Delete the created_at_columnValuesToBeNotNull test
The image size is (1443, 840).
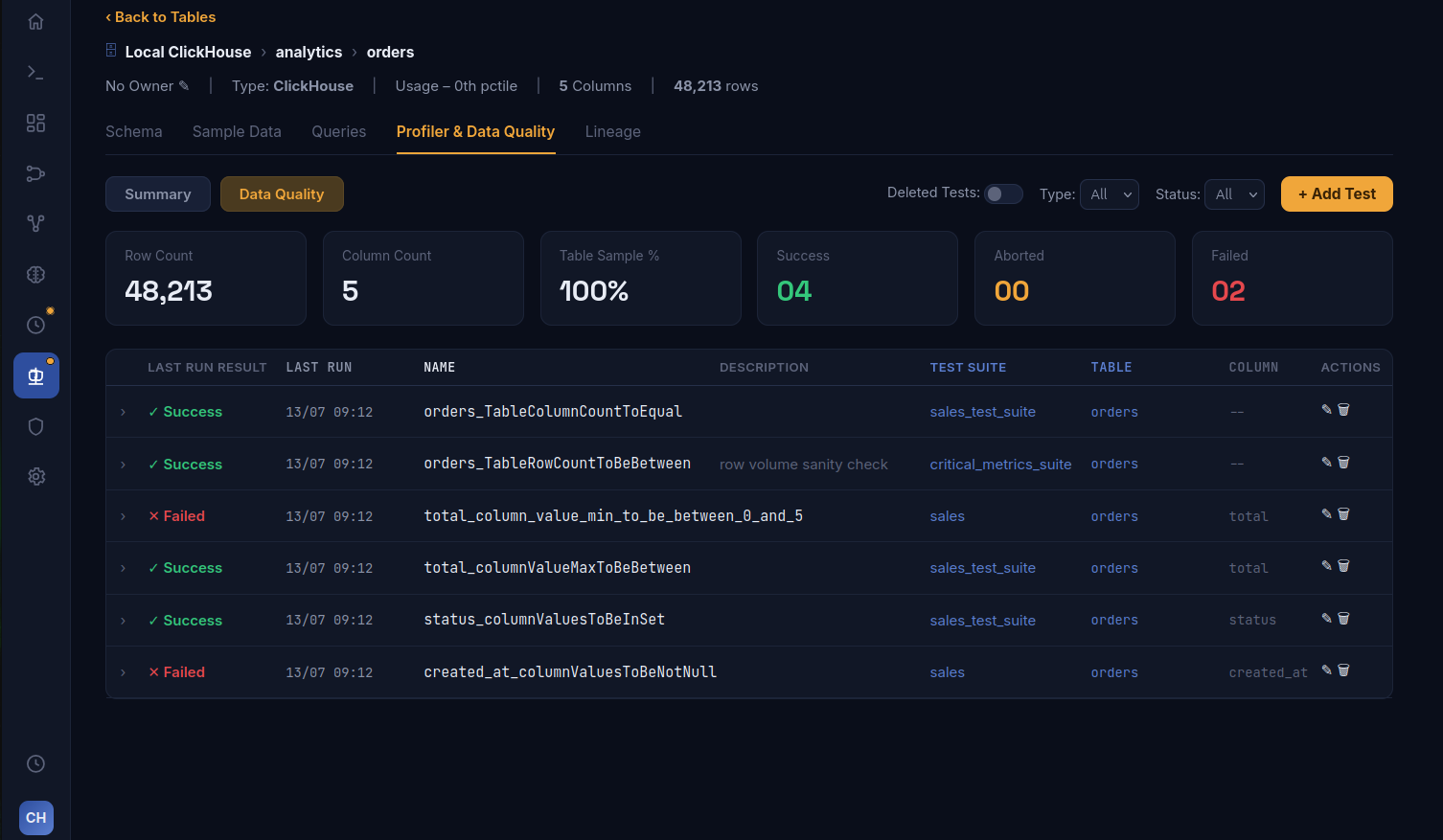pos(1343,670)
